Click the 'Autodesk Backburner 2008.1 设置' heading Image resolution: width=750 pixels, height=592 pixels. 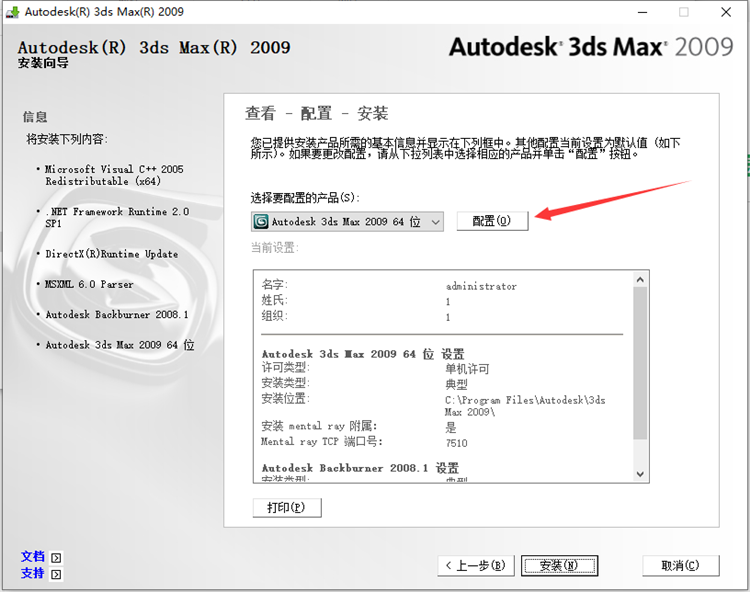coord(360,468)
